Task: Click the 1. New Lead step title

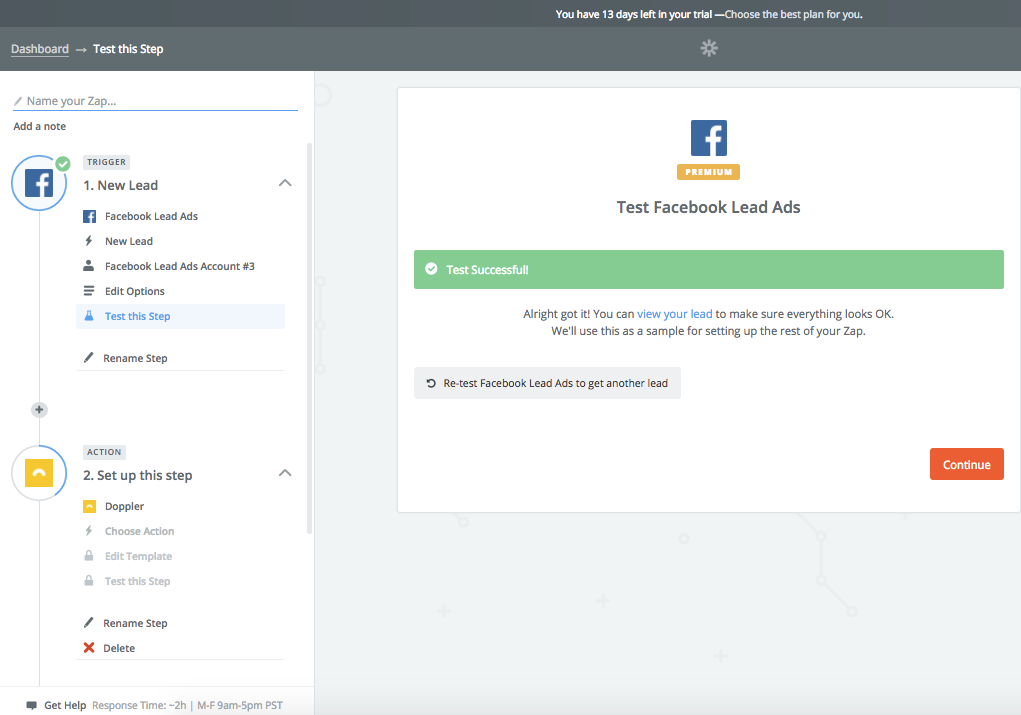Action: tap(120, 185)
